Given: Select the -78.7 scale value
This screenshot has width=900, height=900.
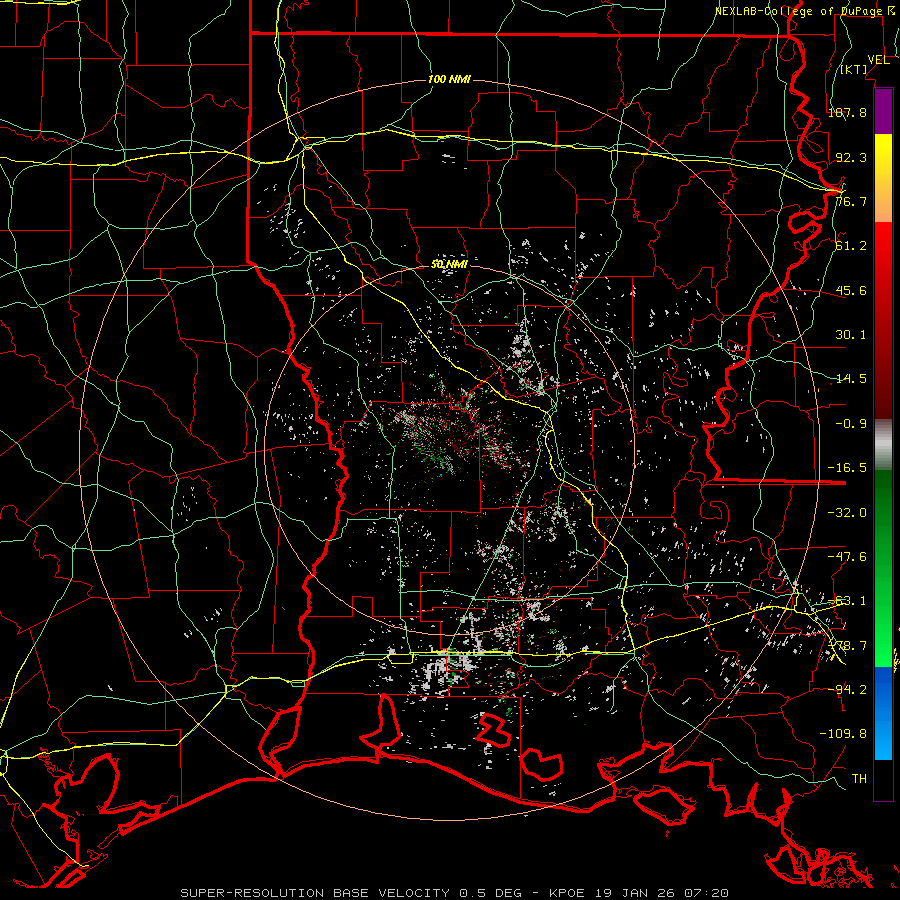Looking at the screenshot, I should (847, 646).
